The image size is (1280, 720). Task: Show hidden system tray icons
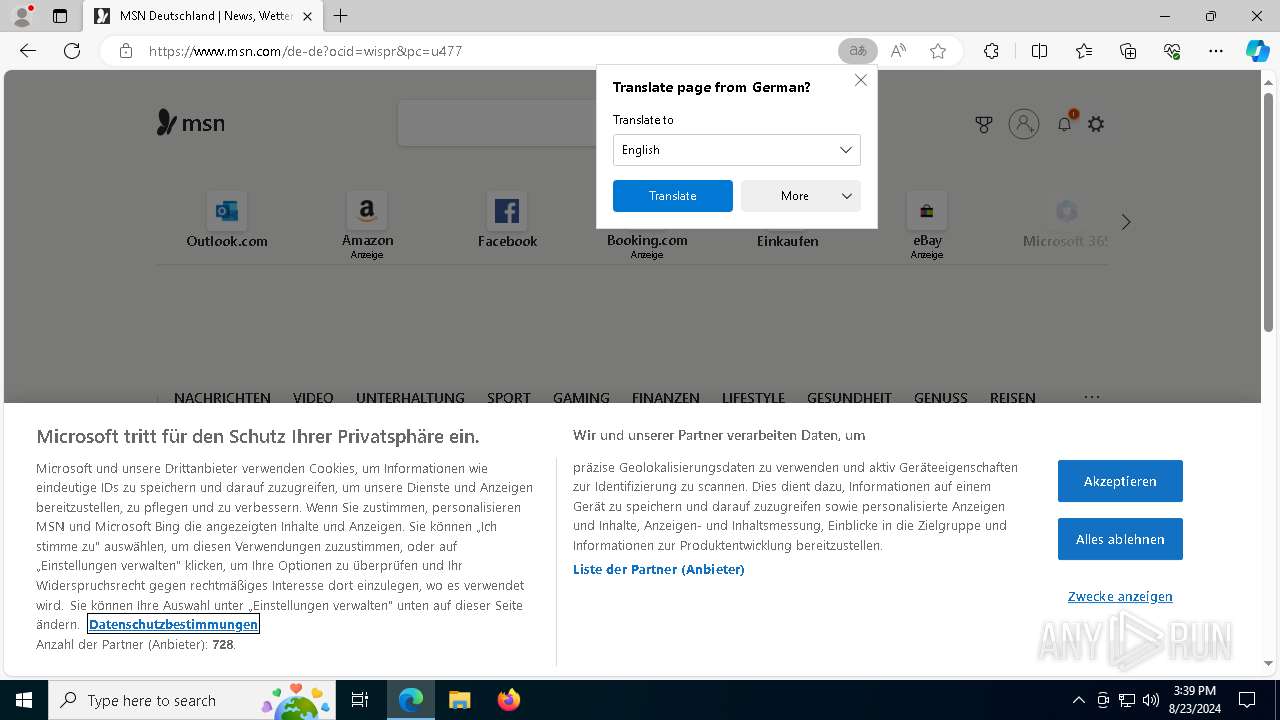(x=1078, y=700)
